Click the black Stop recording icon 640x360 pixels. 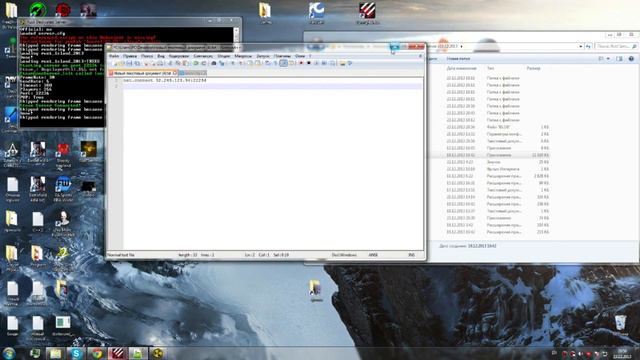(309, 63)
